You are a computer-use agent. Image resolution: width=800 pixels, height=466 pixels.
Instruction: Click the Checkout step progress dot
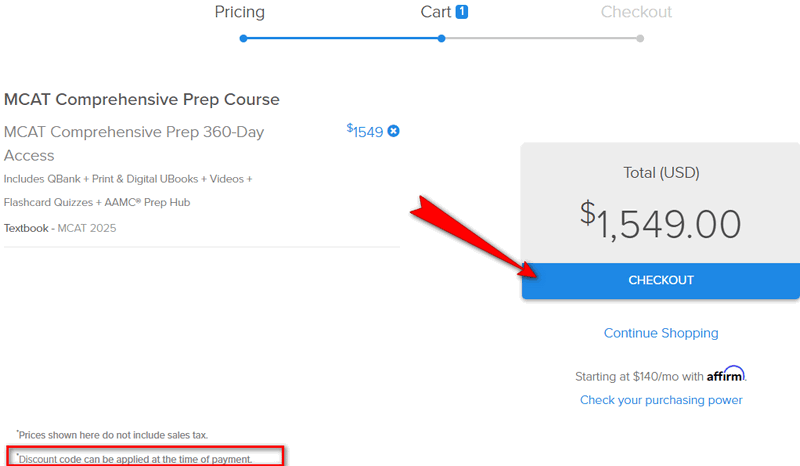[640, 39]
